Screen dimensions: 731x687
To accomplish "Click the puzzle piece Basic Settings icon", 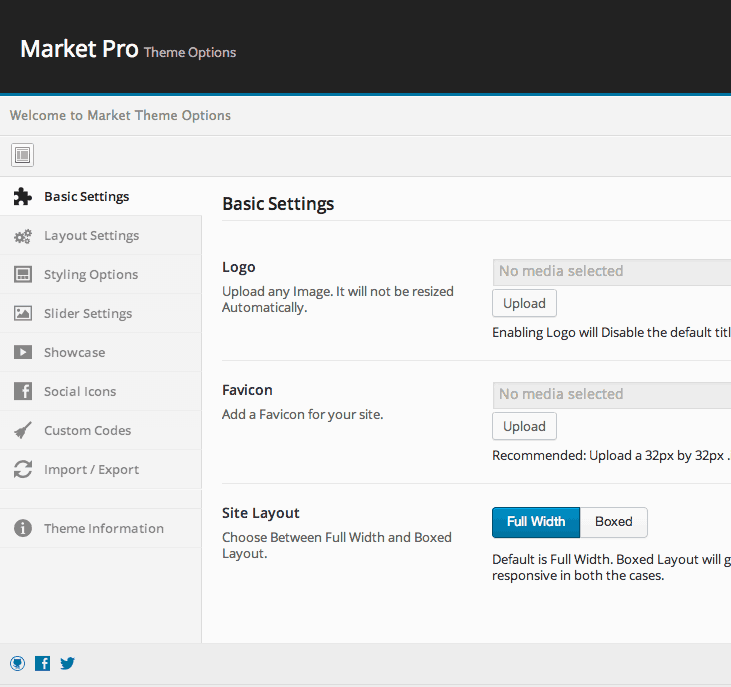I will tap(22, 197).
